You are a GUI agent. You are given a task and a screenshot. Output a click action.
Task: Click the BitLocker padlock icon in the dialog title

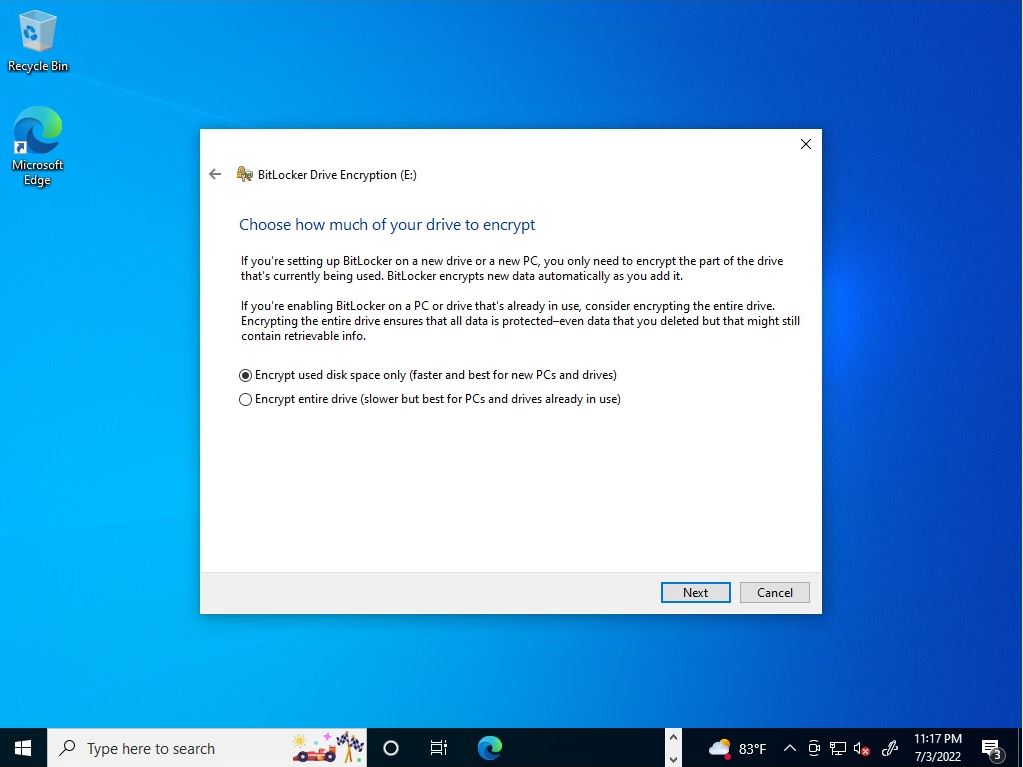click(x=245, y=174)
